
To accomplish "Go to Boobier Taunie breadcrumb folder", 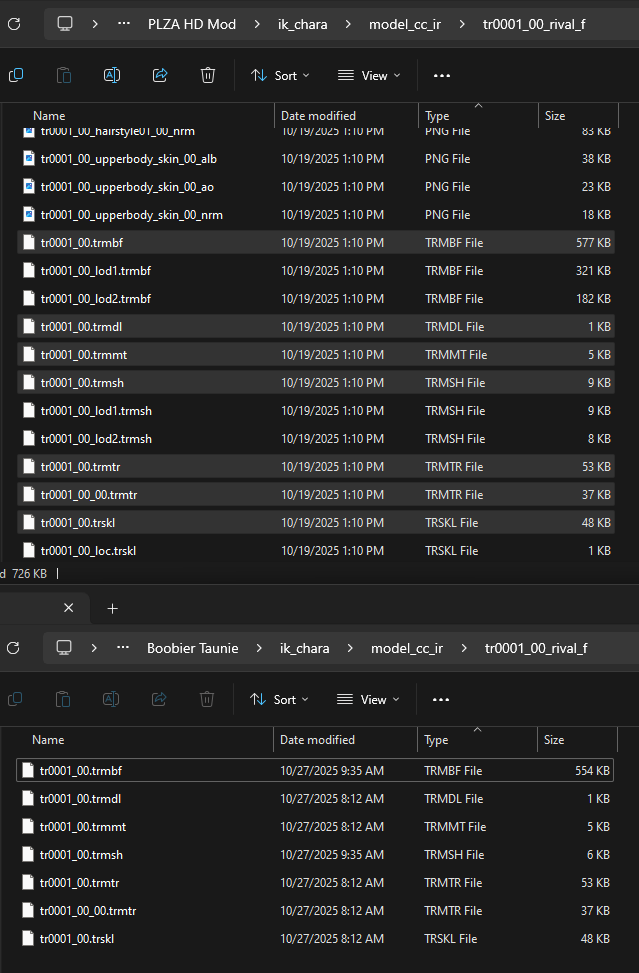I will click(x=192, y=648).
